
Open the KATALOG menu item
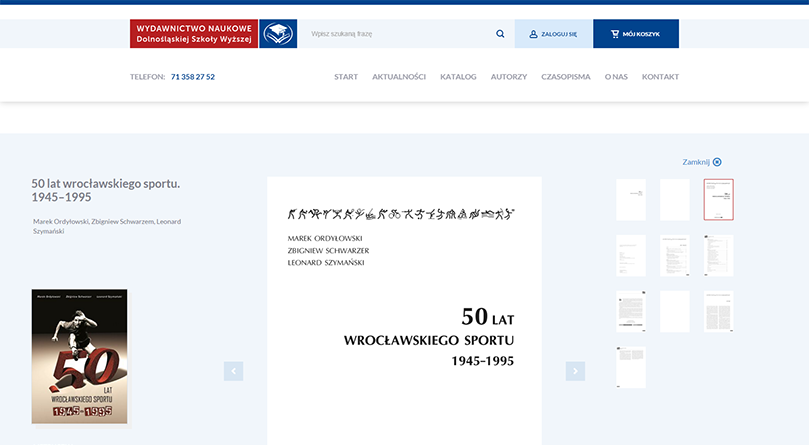click(x=458, y=76)
